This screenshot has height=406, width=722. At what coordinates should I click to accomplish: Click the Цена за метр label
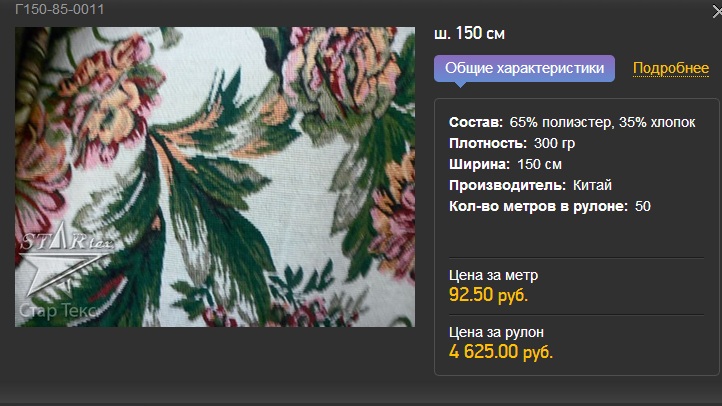(493, 275)
